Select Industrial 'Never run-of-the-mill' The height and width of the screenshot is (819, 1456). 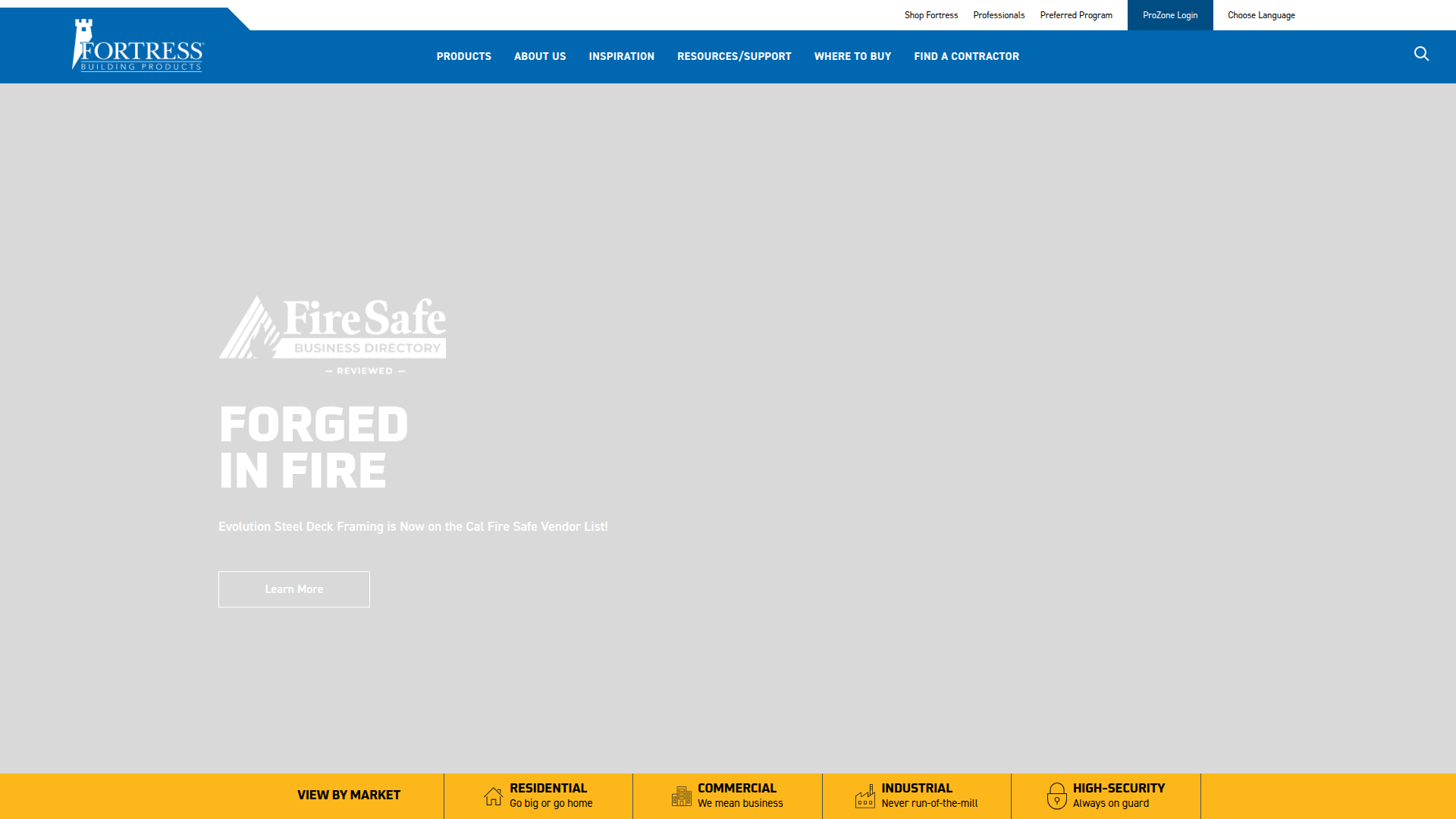(x=917, y=796)
